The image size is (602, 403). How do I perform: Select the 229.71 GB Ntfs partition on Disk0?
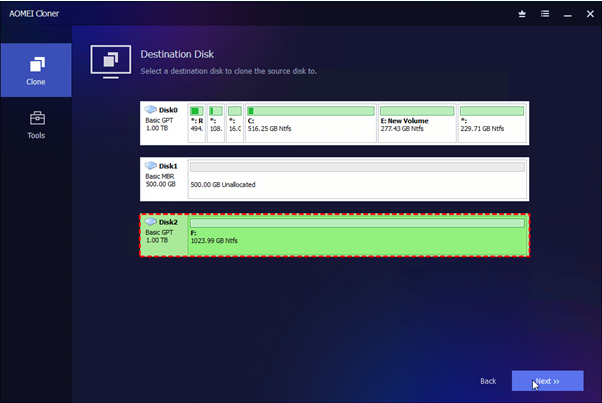[x=492, y=122]
